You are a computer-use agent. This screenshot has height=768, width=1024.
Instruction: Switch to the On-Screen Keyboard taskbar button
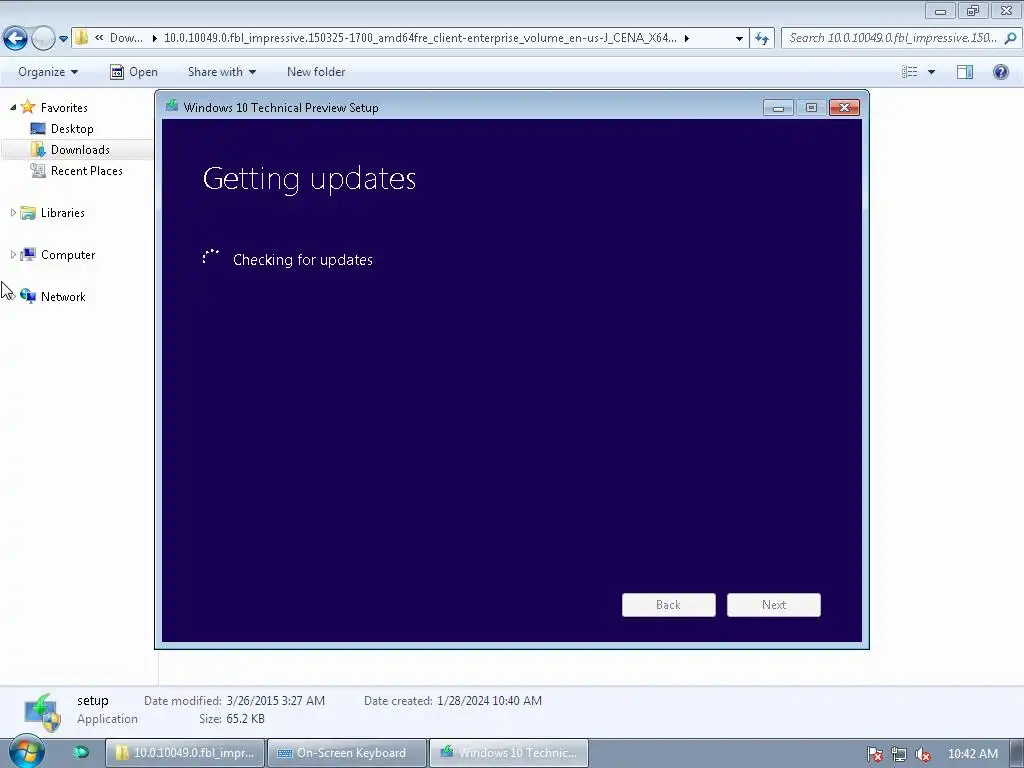click(347, 753)
